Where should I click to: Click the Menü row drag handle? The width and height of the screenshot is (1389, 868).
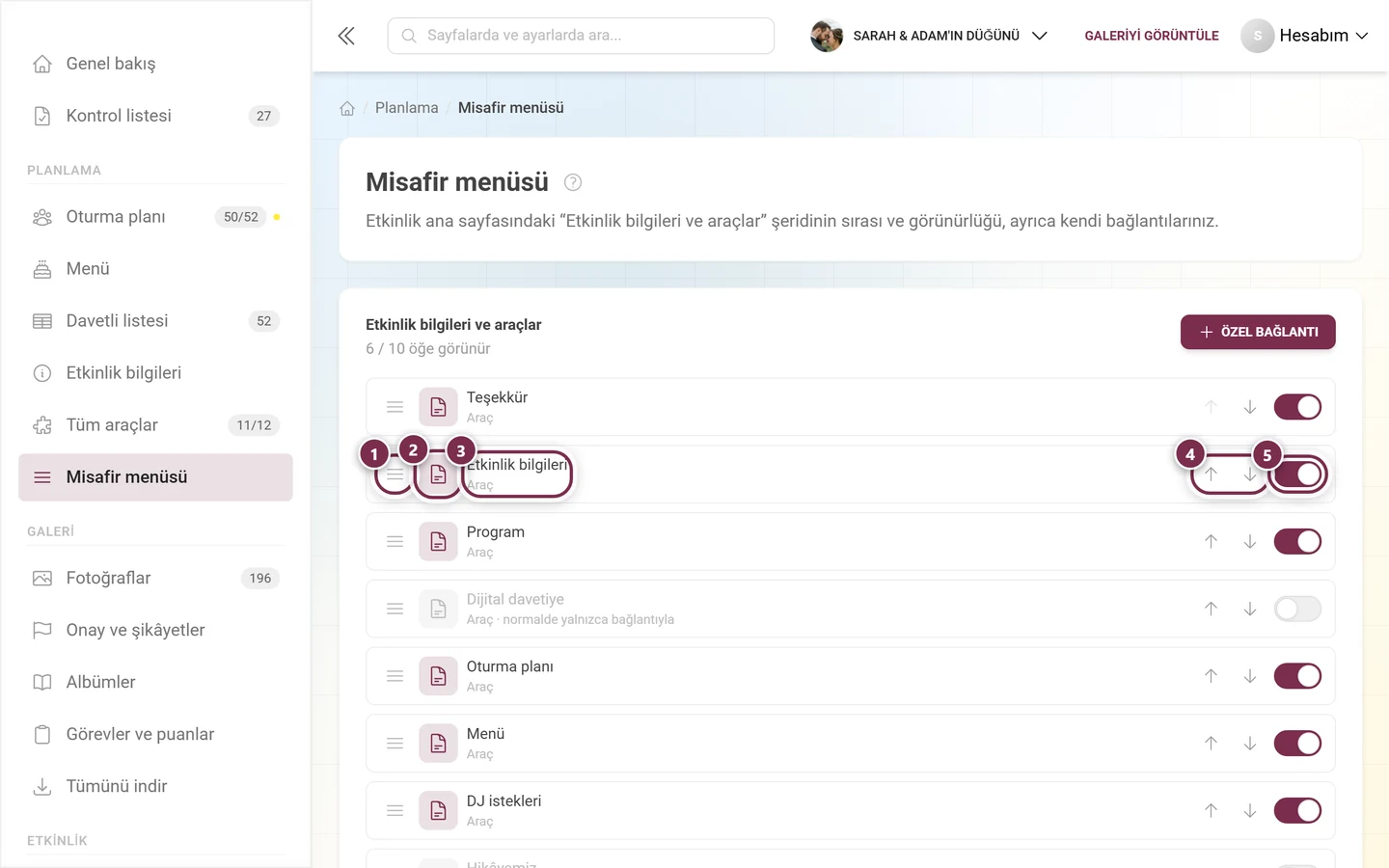[x=395, y=744]
